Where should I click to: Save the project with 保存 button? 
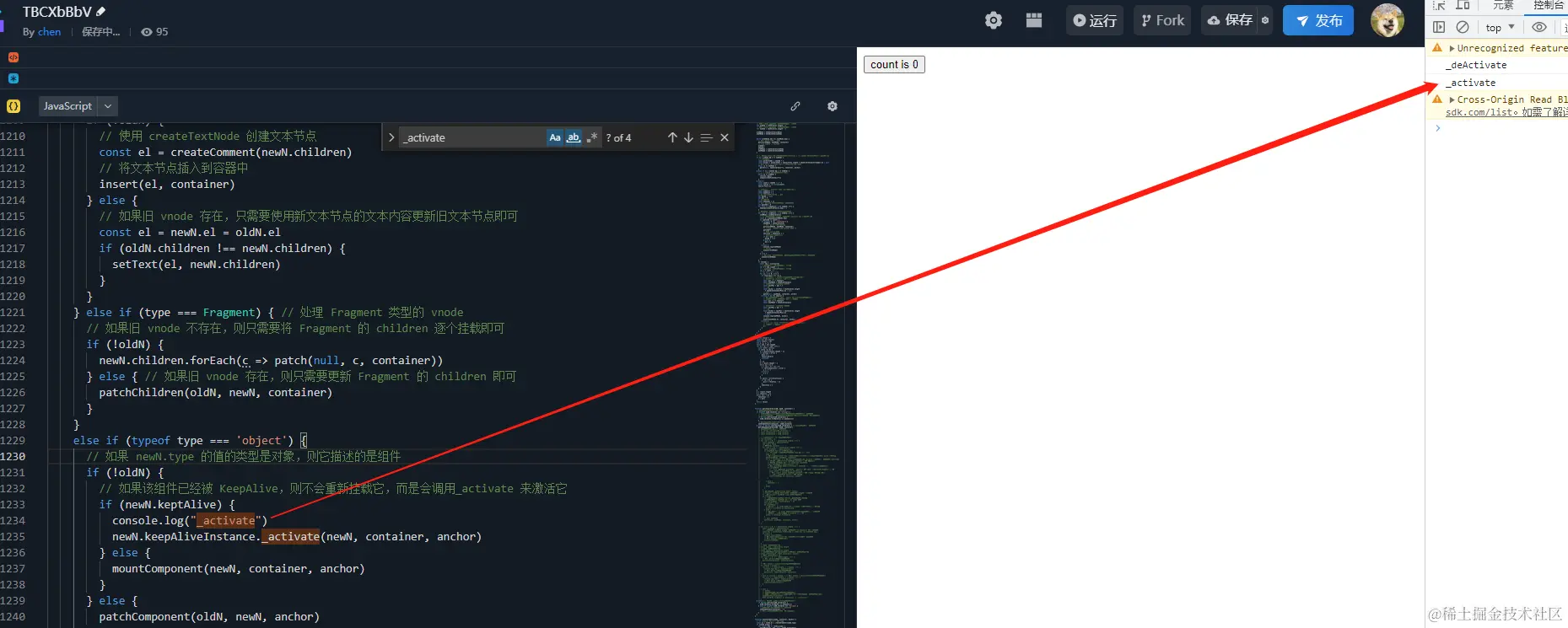[1230, 20]
